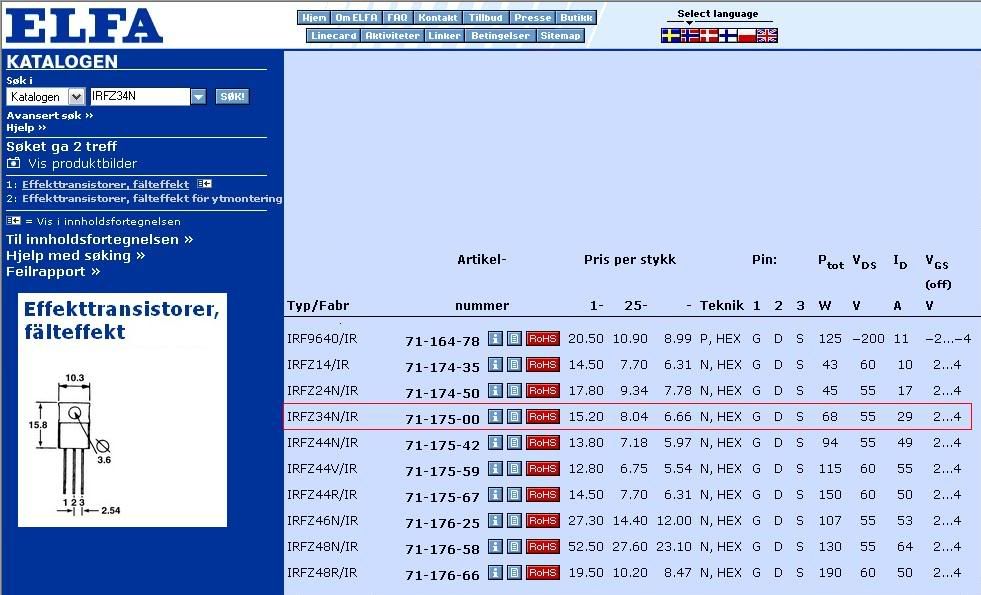Click article number 71-164-78
The height and width of the screenshot is (595, 981).
point(442,341)
